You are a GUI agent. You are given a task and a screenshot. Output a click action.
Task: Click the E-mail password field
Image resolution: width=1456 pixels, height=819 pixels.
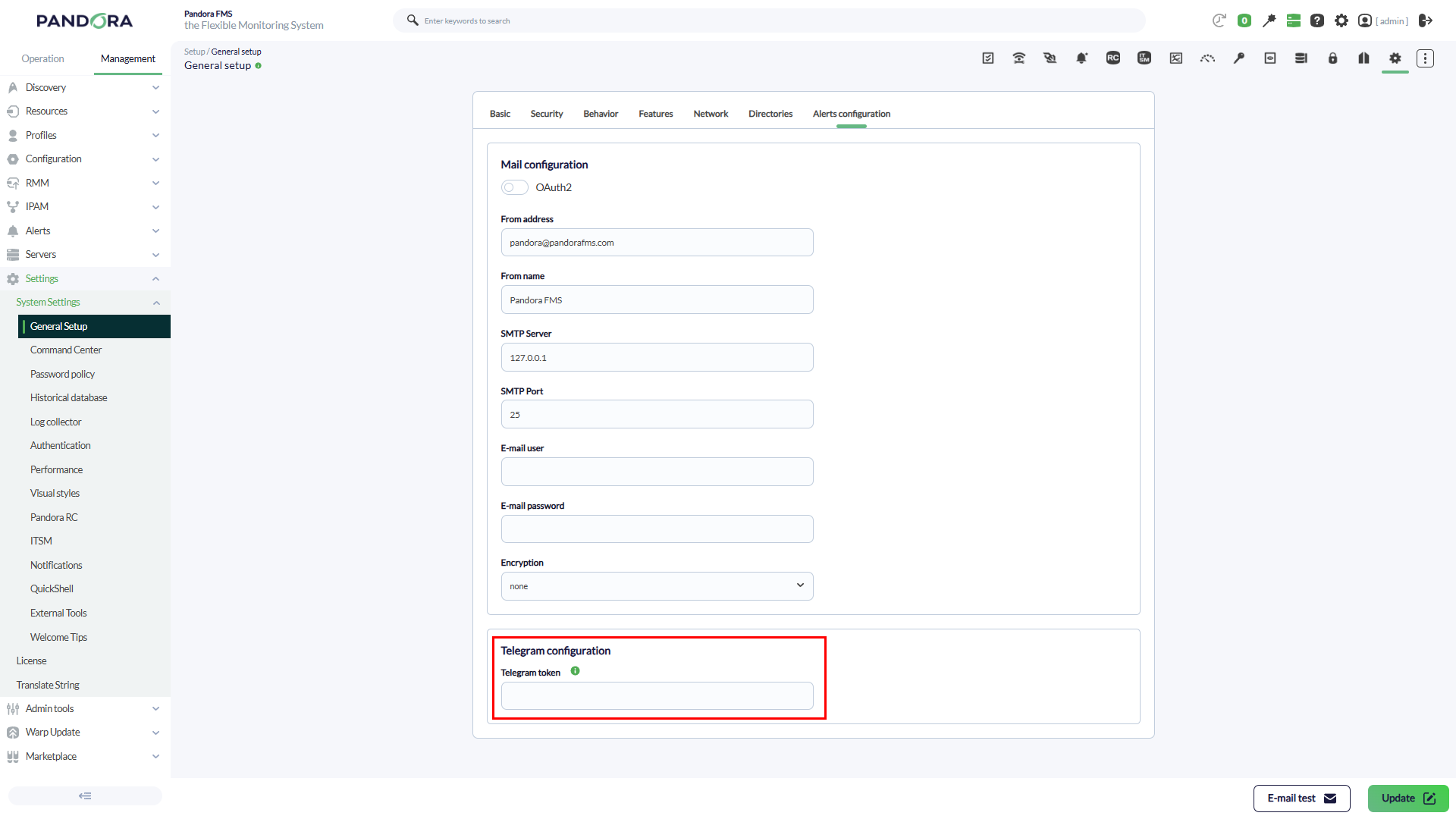[x=657, y=529]
